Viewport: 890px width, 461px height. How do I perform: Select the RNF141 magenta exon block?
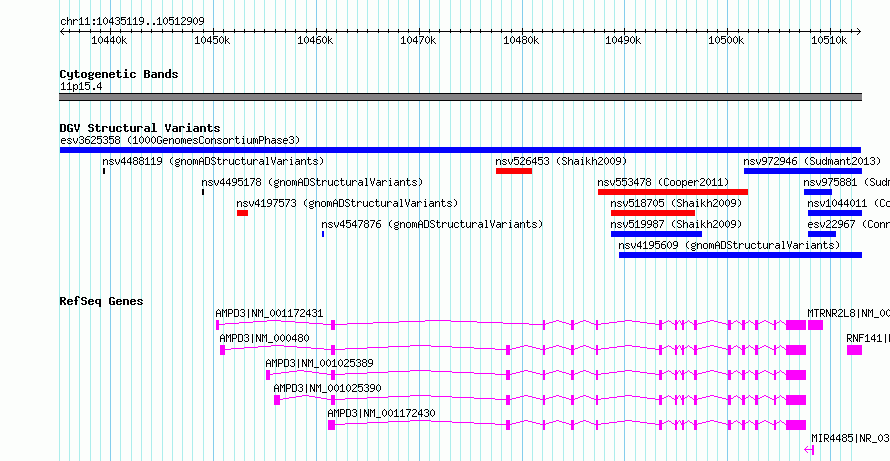(854, 350)
